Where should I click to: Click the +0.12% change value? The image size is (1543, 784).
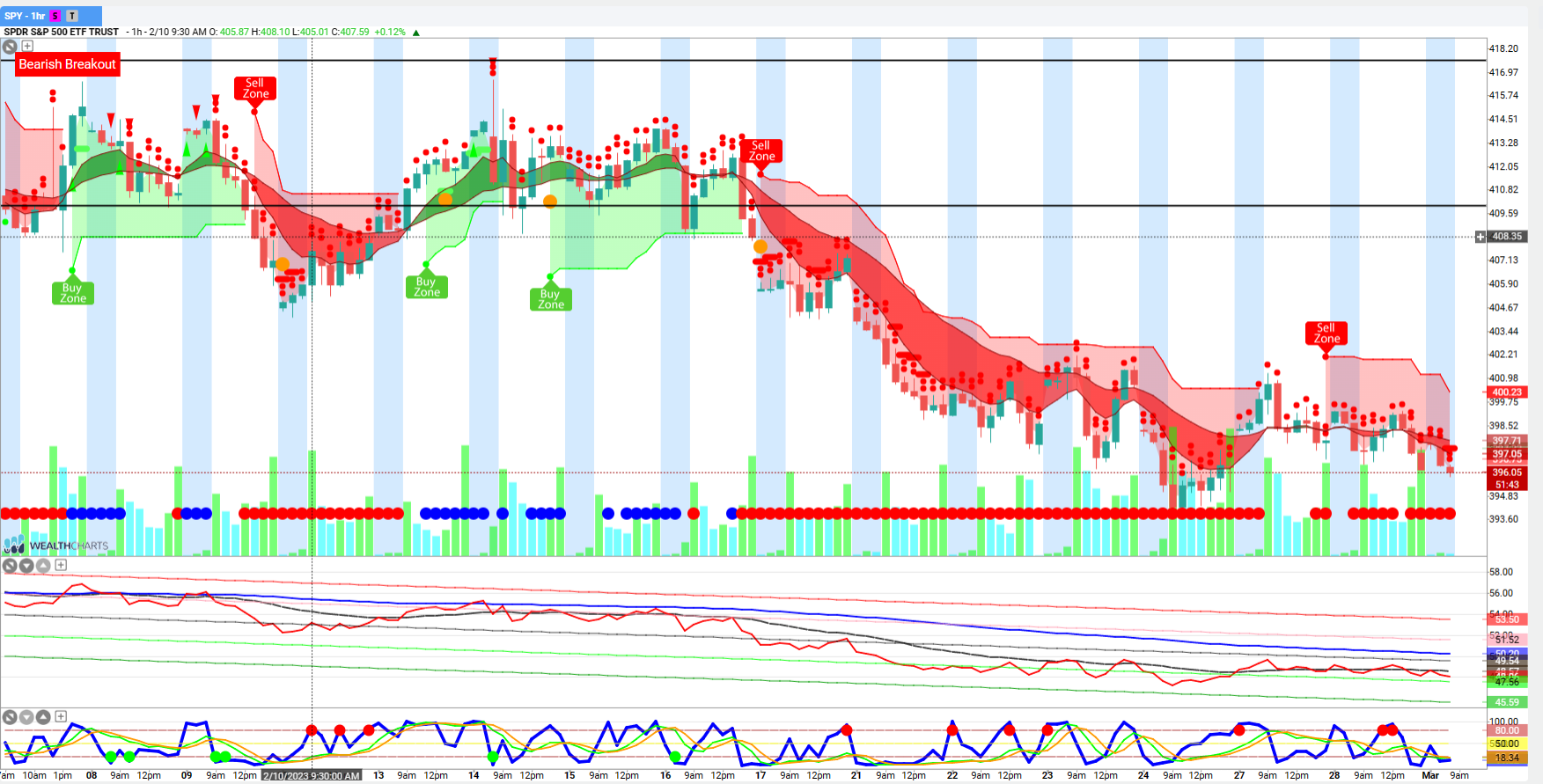[390, 32]
